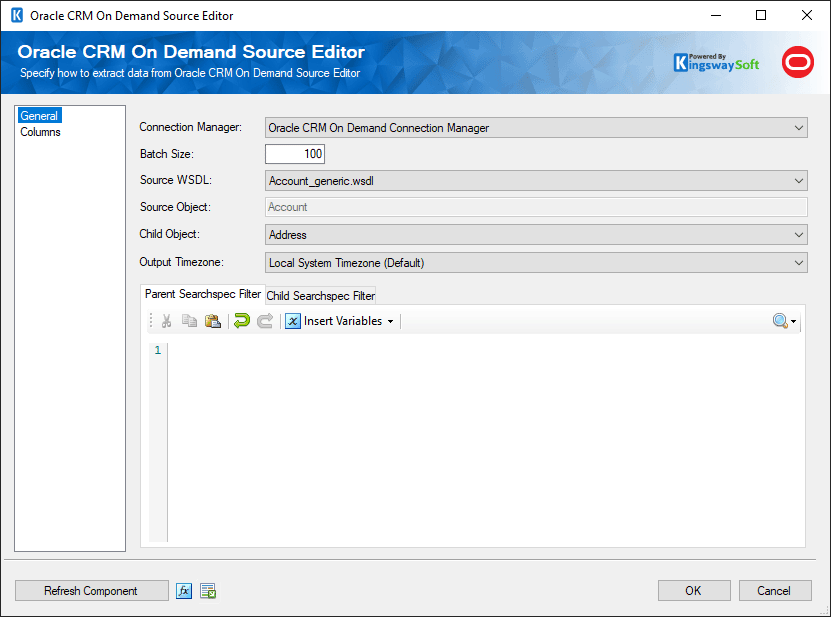Viewport: 831px width, 617px height.
Task: Select the Columns page
Action: point(40,132)
